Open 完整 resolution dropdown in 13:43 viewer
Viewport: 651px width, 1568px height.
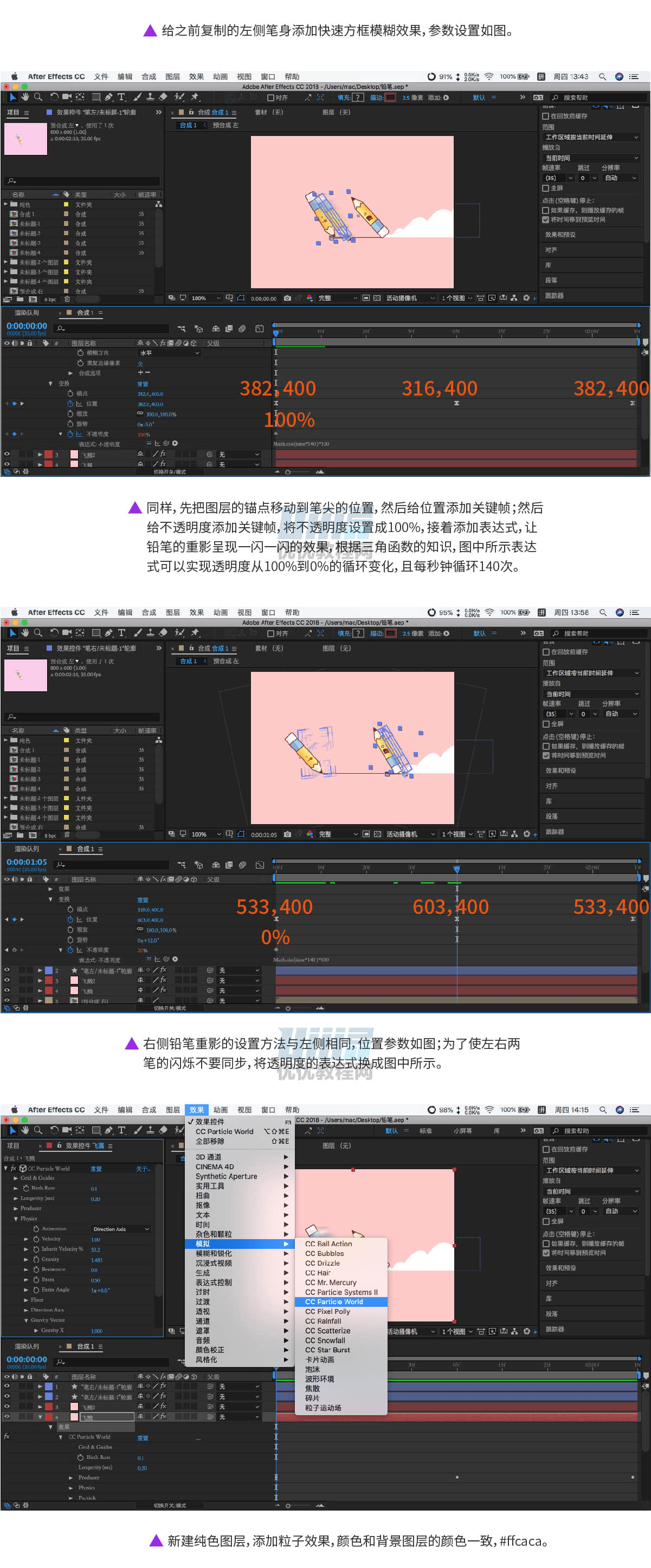point(337,298)
